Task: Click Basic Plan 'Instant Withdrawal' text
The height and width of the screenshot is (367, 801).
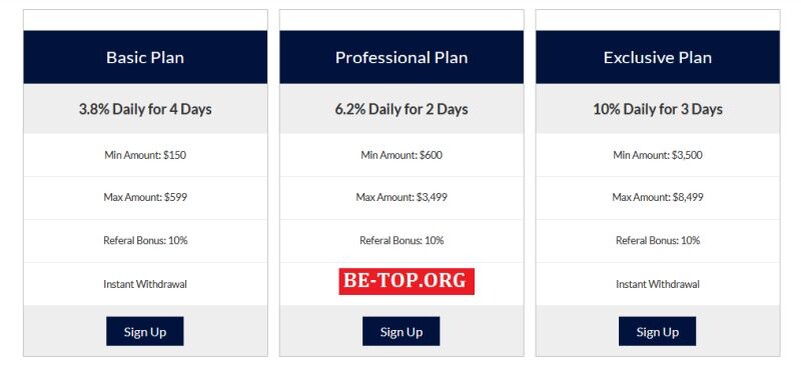Action: [x=145, y=284]
